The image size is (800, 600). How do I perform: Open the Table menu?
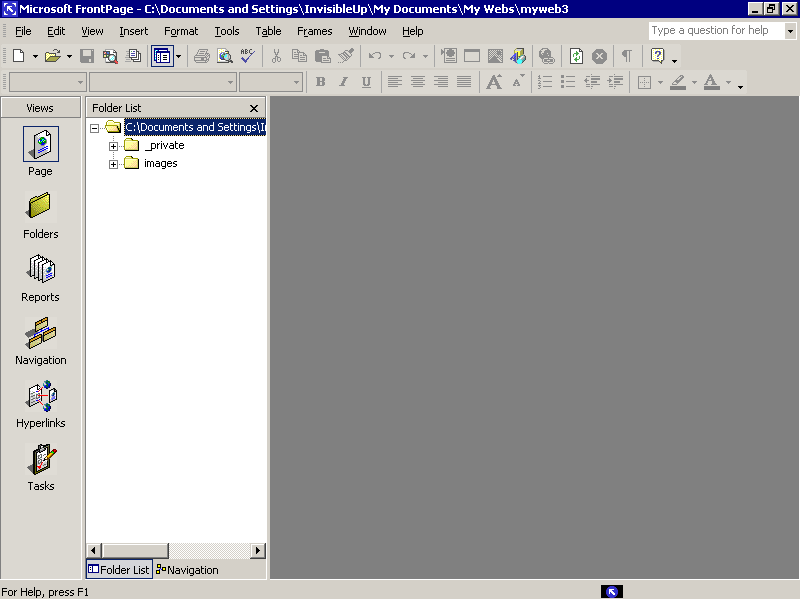pos(268,31)
